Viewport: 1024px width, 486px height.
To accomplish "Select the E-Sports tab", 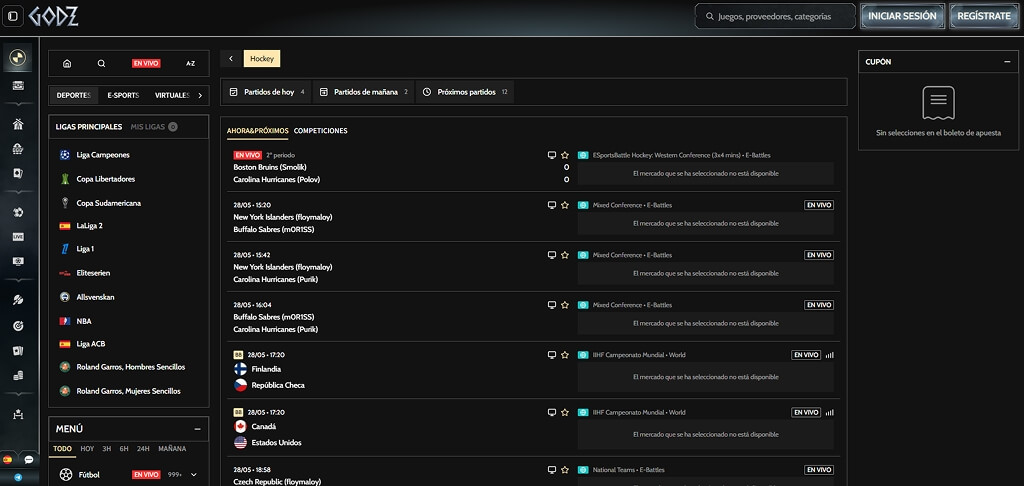I will coord(123,95).
